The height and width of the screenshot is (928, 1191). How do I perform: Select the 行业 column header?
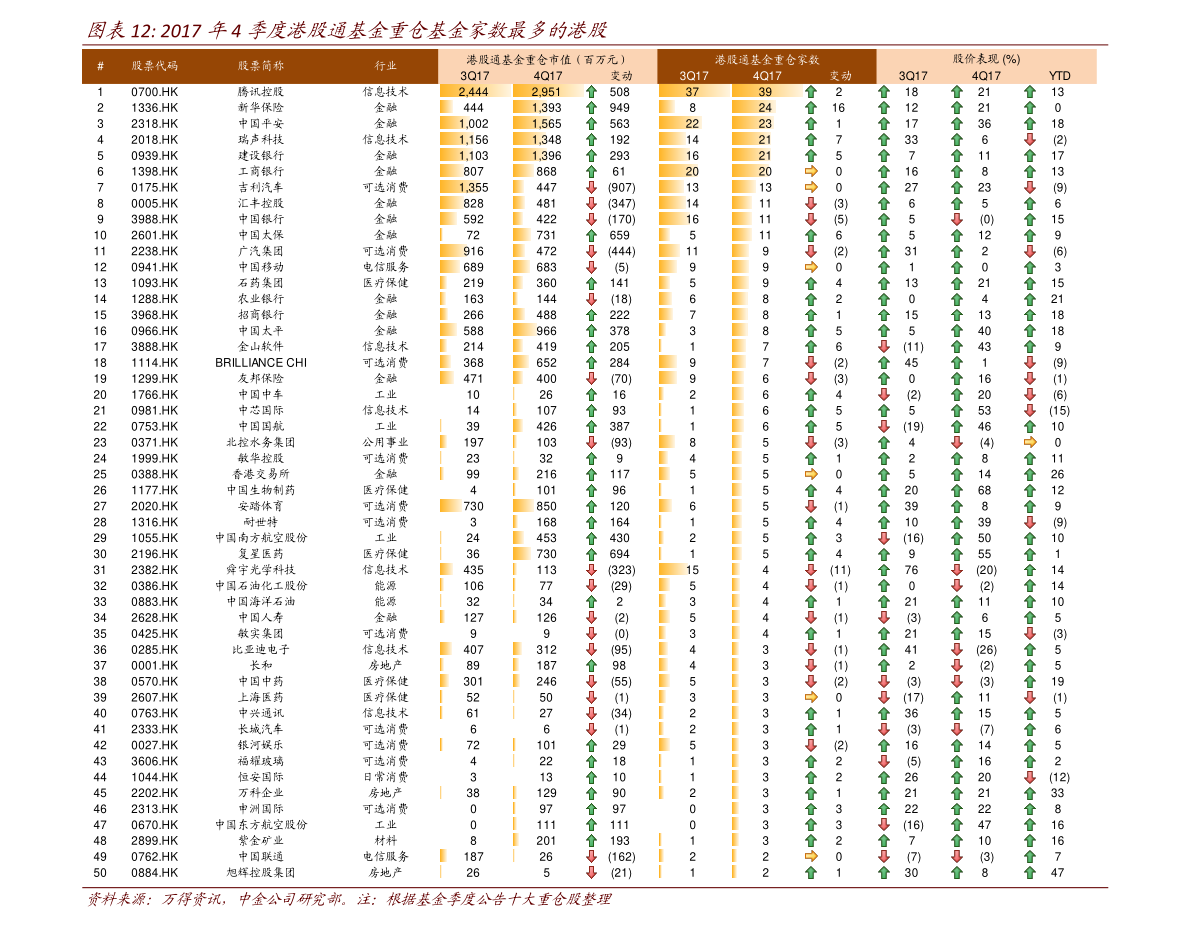click(x=386, y=66)
